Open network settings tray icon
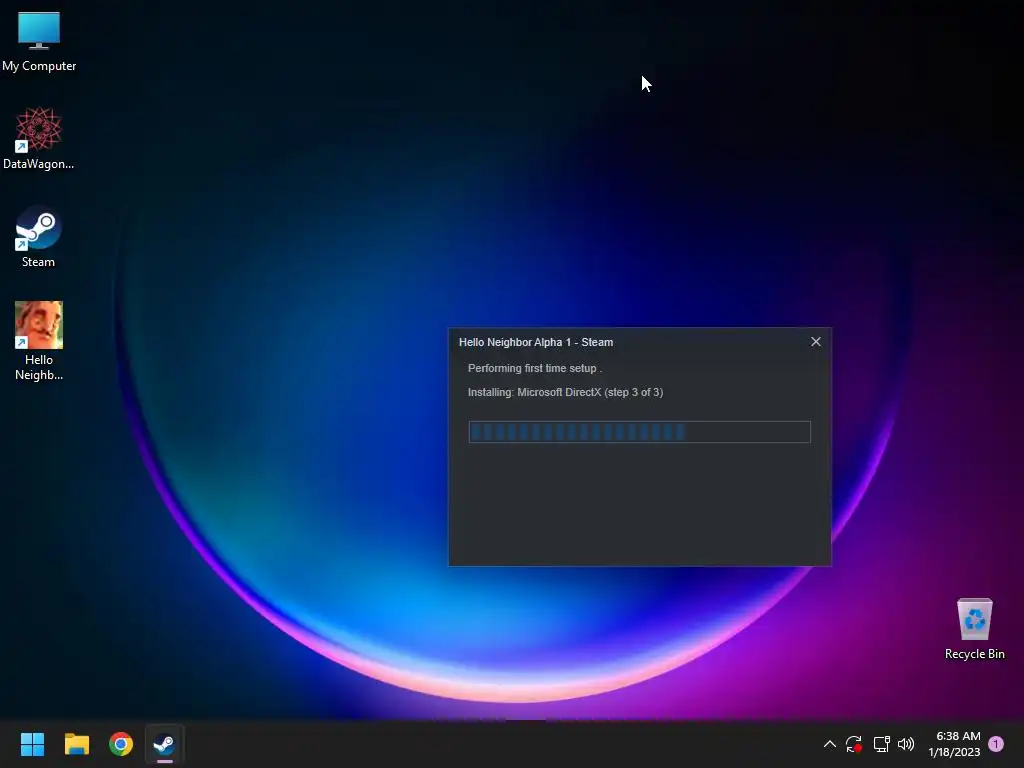The image size is (1024, 768). click(x=881, y=744)
